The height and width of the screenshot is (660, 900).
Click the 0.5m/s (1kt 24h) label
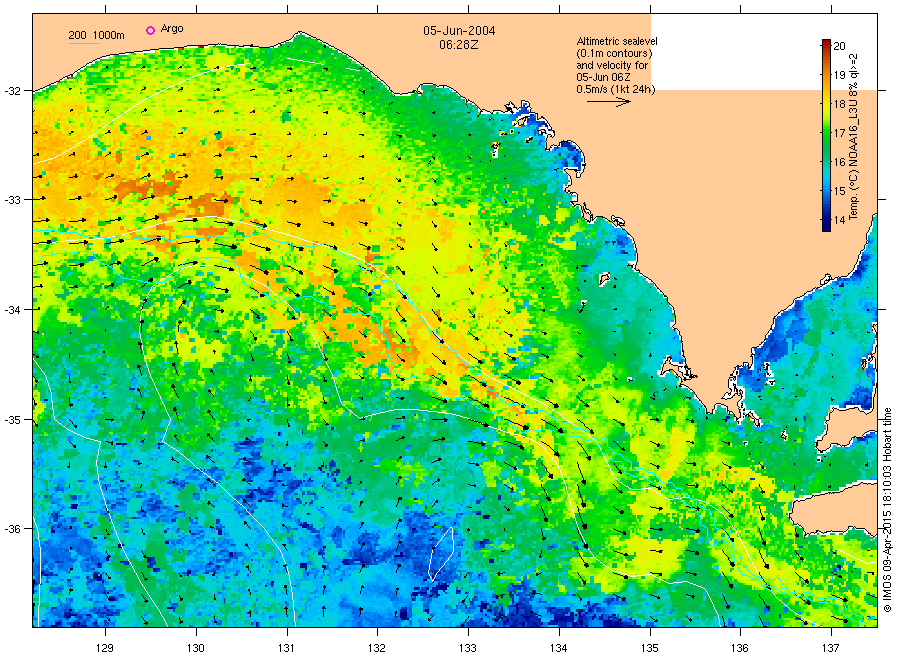click(x=615, y=89)
